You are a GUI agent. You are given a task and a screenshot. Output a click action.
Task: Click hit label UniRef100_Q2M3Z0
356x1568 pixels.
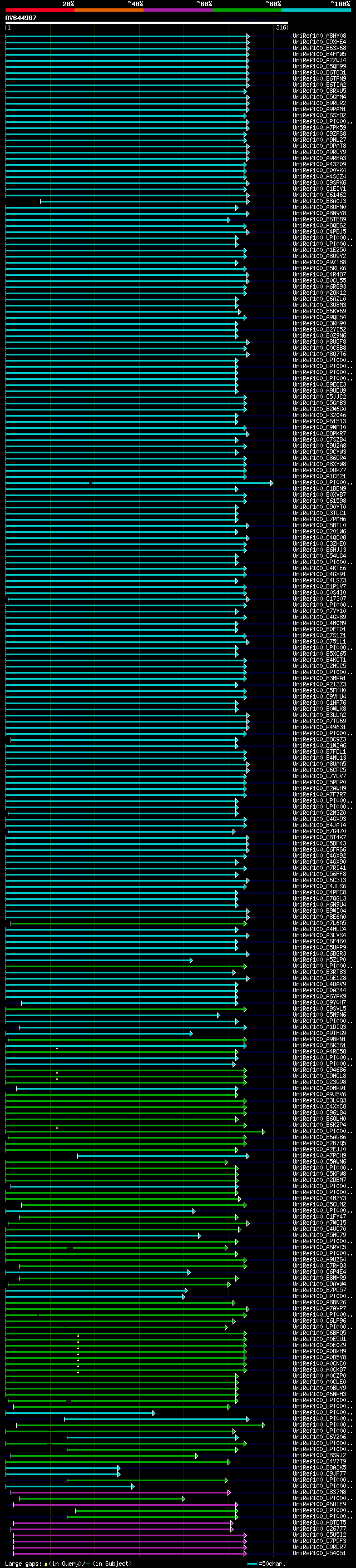[319, 813]
